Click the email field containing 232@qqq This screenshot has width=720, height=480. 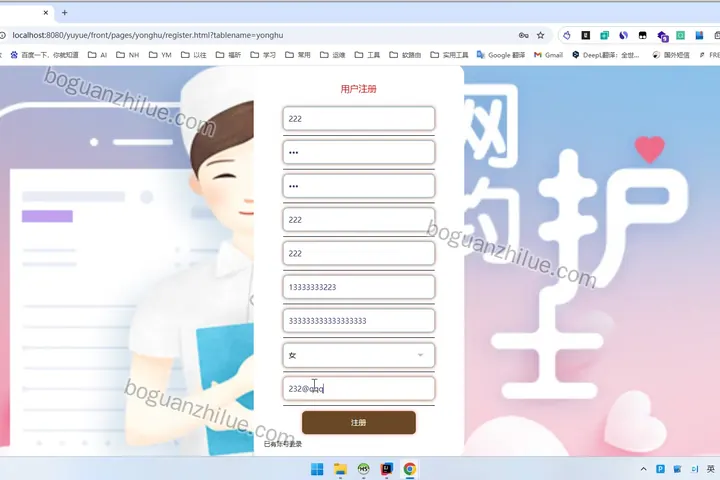[359, 389]
